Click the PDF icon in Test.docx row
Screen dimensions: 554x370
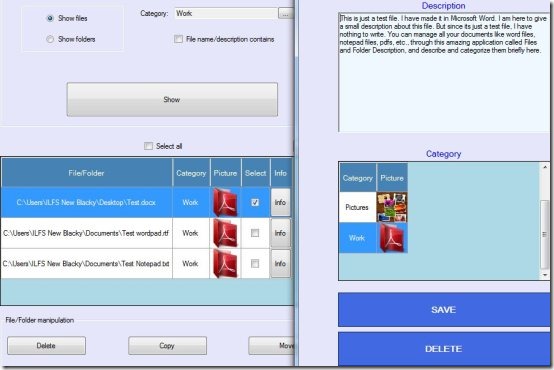225,202
